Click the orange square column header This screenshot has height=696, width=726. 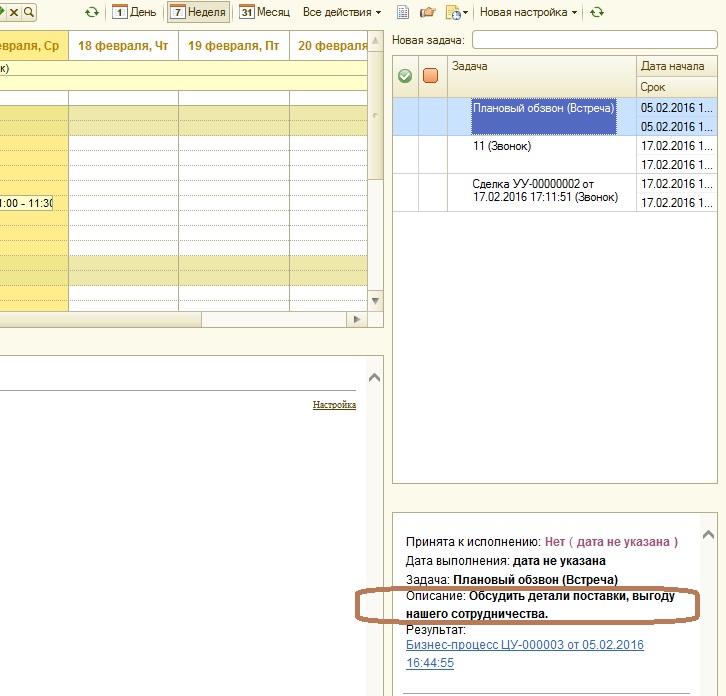pyautogui.click(x=431, y=76)
